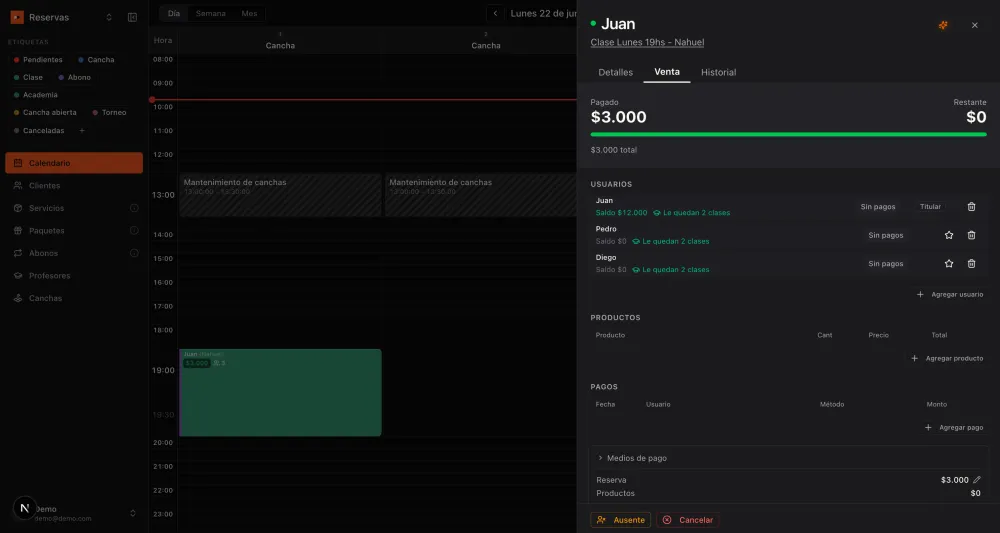Select Juan's green booking on calendar
This screenshot has height=533, width=1000.
[x=281, y=393]
